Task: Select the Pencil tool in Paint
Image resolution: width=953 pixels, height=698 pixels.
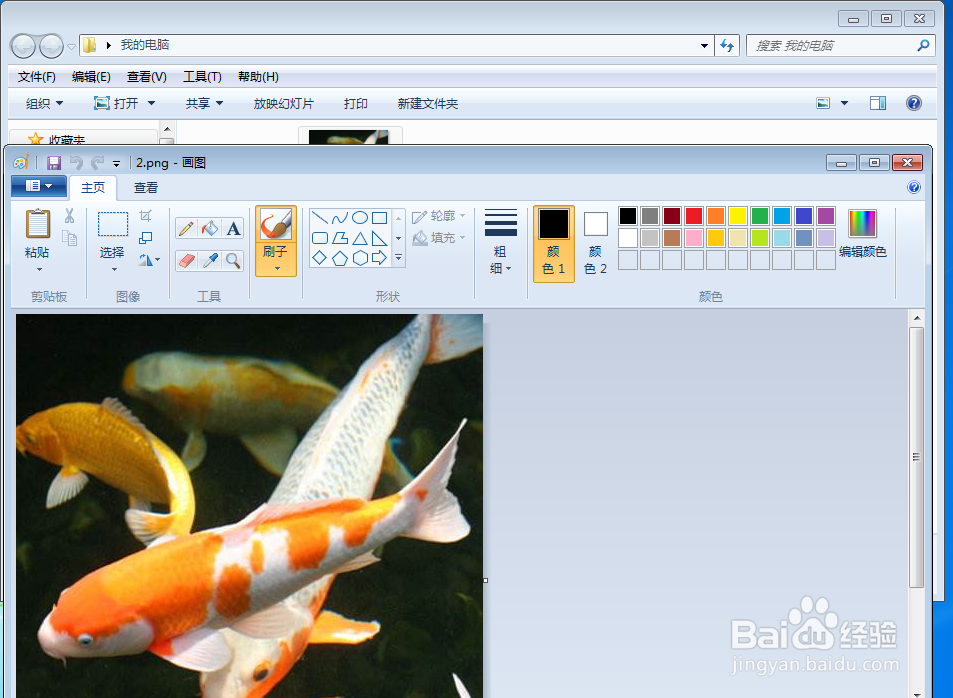Action: tap(184, 228)
